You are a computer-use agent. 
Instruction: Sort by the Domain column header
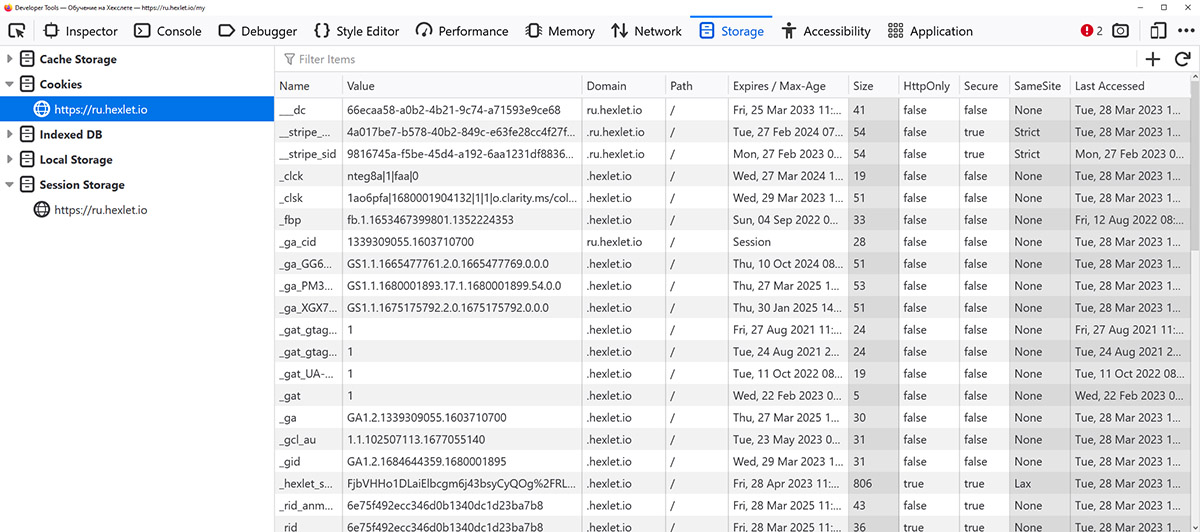click(623, 86)
